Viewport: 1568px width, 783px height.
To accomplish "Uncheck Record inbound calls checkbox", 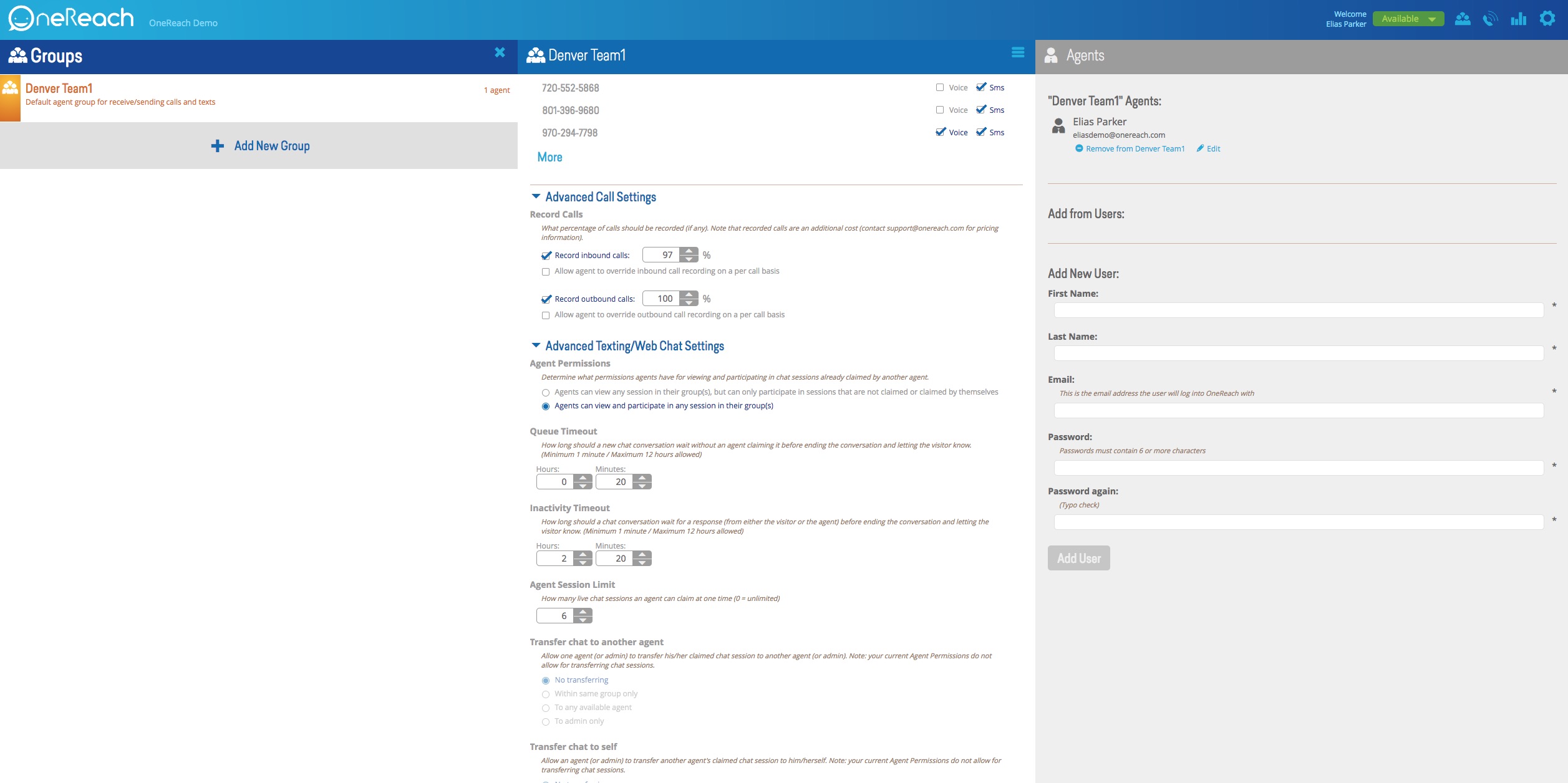I will [546, 256].
